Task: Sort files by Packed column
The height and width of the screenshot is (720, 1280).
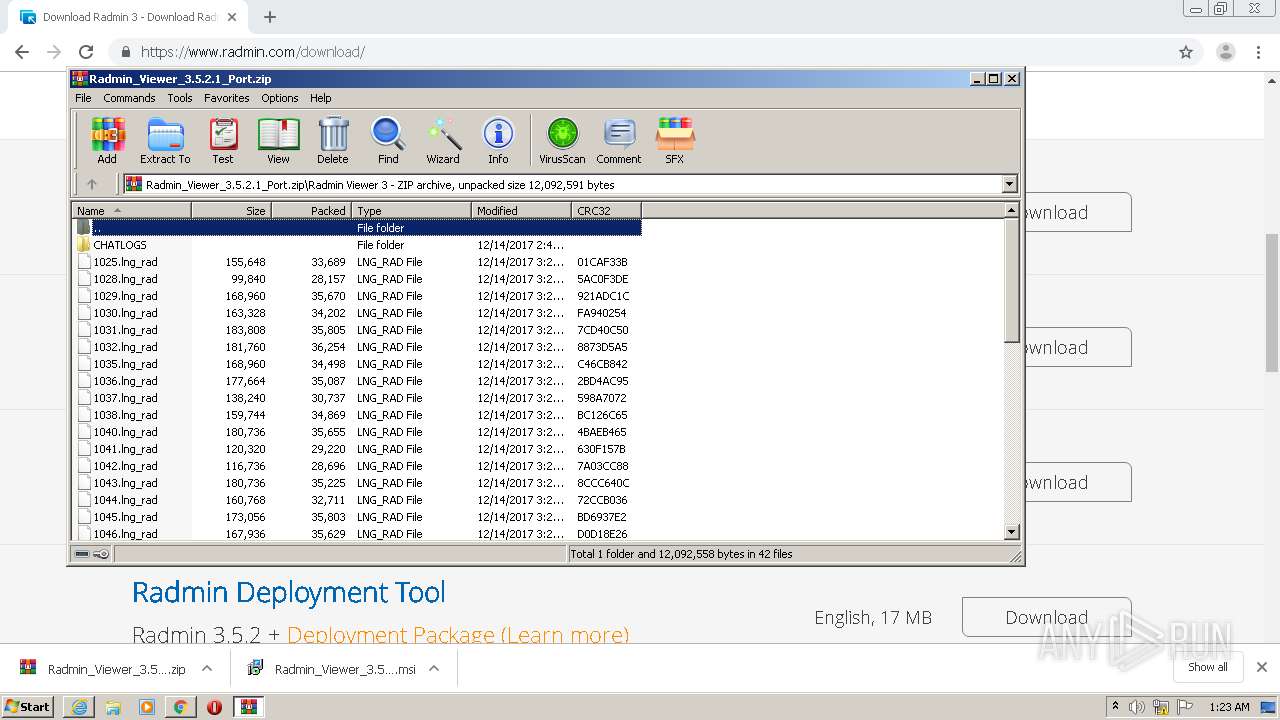Action: [x=311, y=210]
